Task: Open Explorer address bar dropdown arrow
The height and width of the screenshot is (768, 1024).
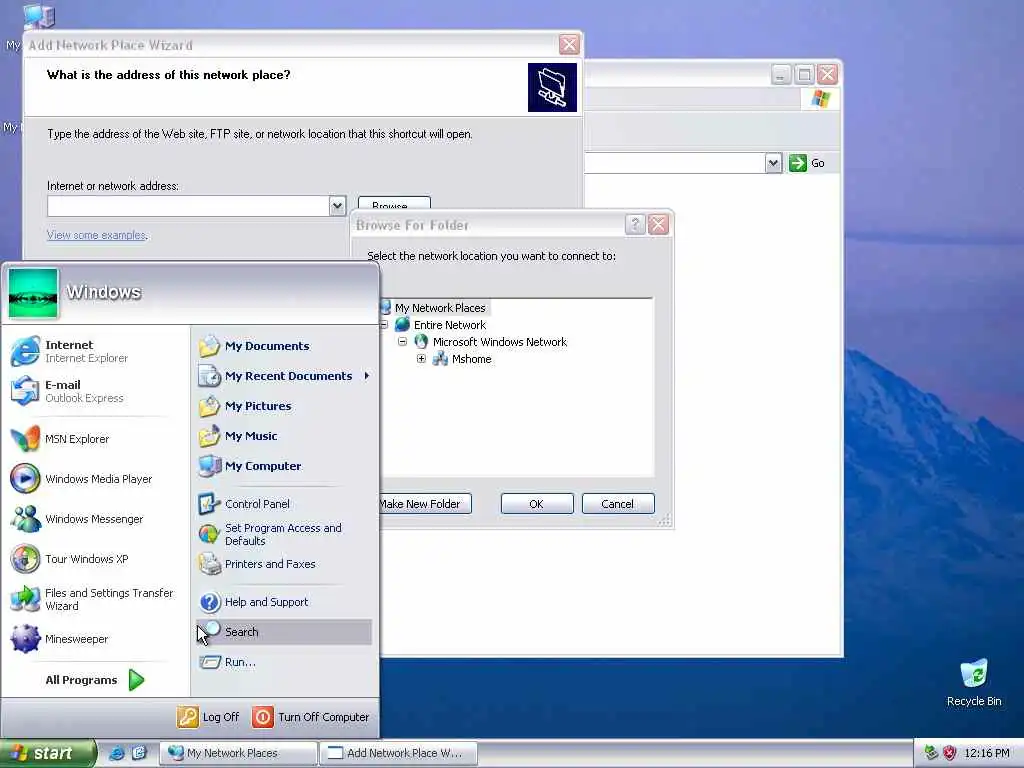Action: 773,163
